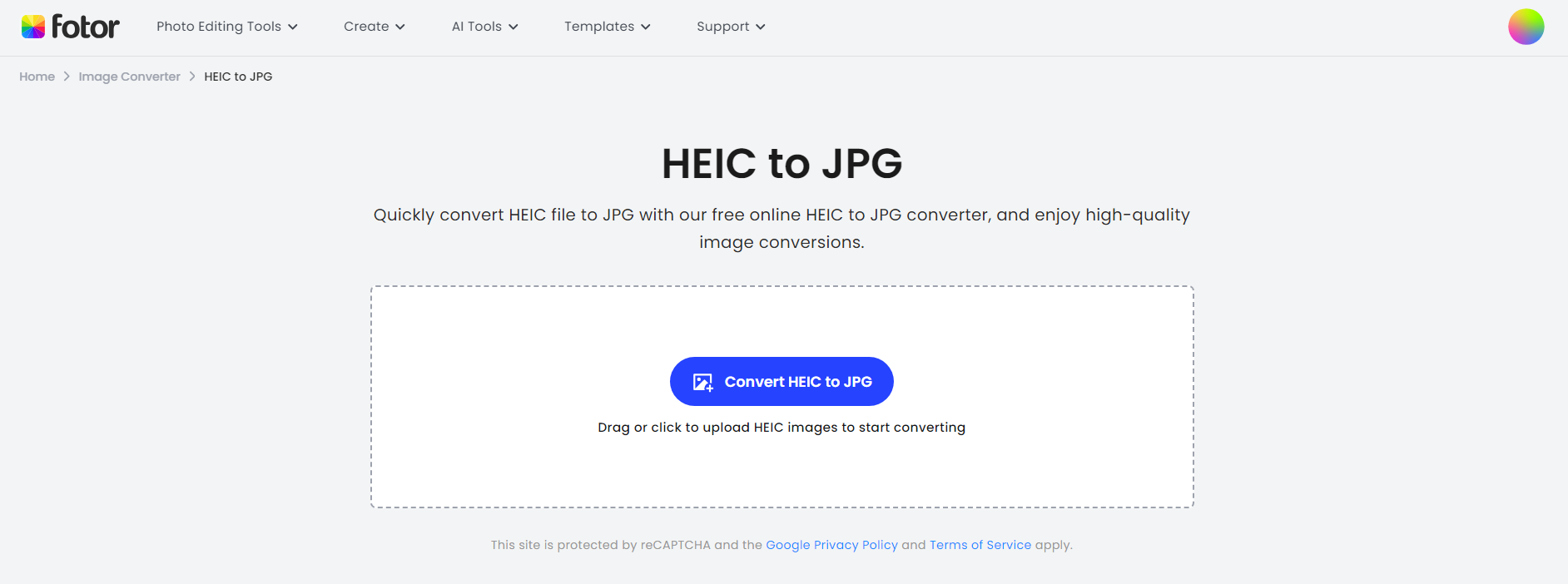
Task: Click the Fotor logo
Action: pos(71,27)
